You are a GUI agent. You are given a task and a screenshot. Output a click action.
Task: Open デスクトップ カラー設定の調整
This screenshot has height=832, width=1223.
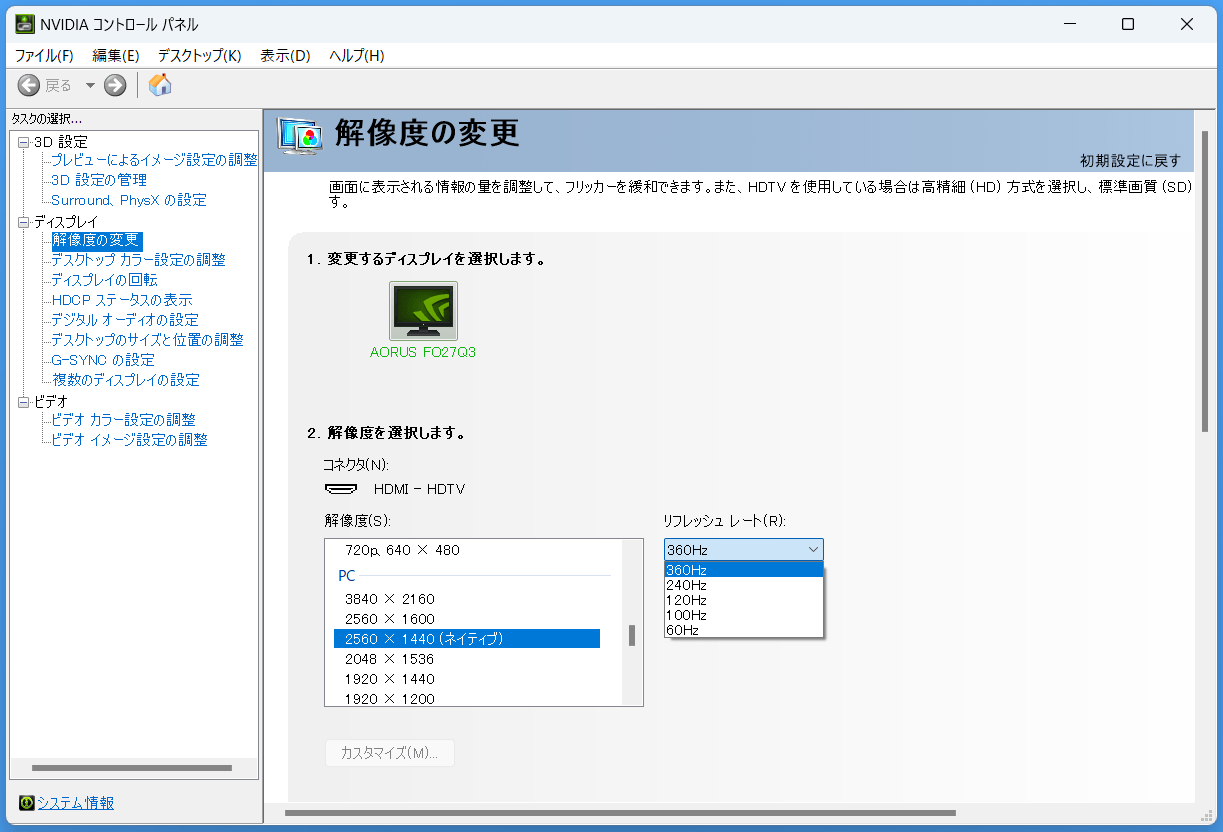(x=138, y=260)
